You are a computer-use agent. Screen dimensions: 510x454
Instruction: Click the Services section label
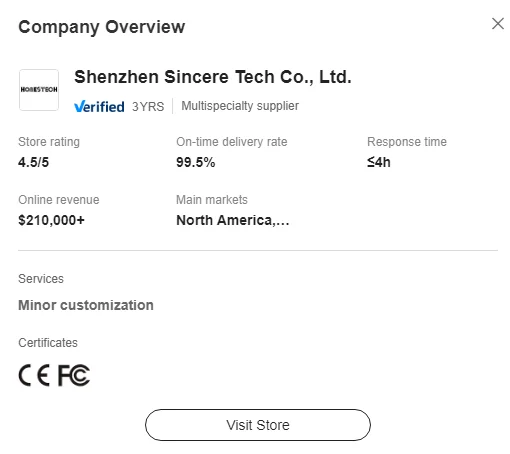click(x=41, y=279)
